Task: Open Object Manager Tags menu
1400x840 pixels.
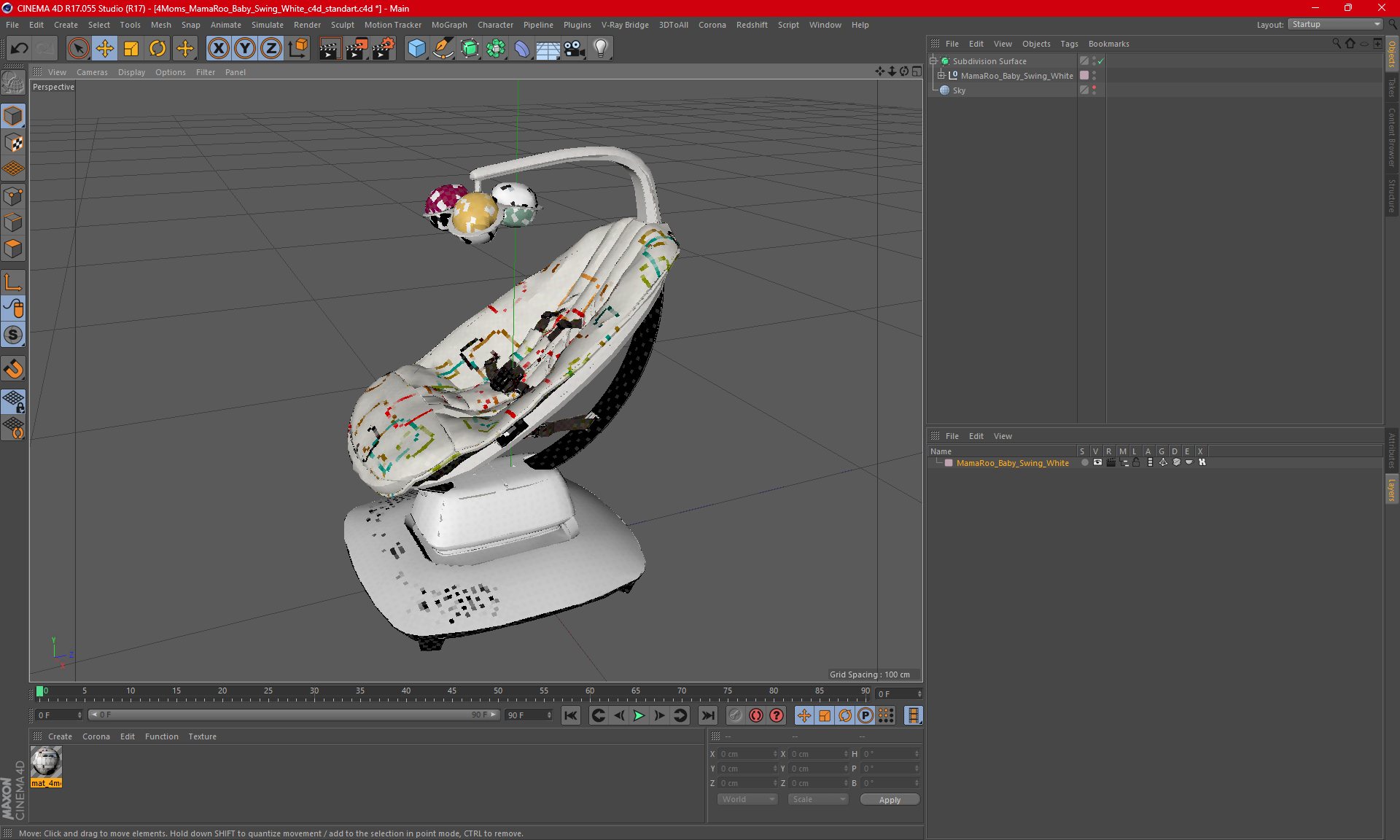Action: pyautogui.click(x=1069, y=44)
